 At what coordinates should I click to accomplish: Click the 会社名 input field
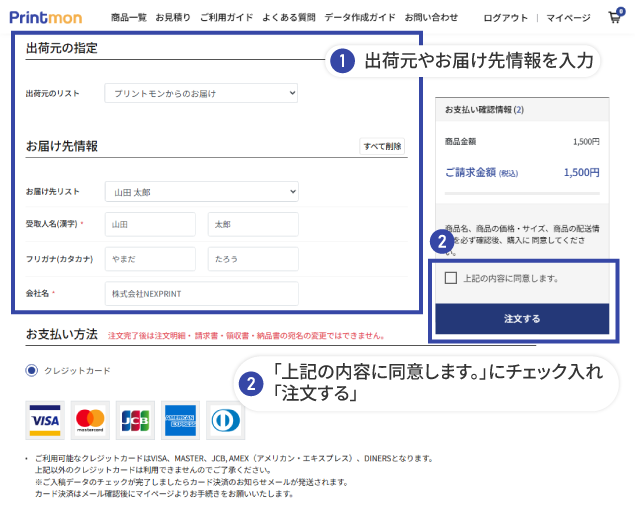click(201, 293)
